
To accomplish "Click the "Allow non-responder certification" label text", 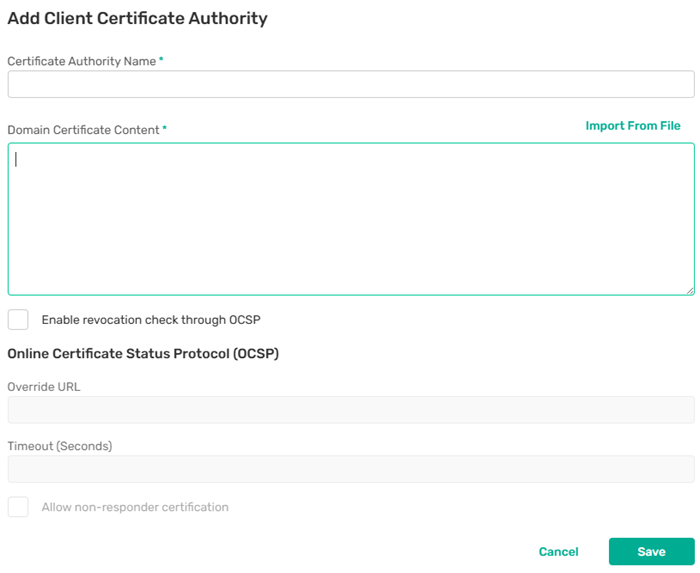I will (x=135, y=507).
